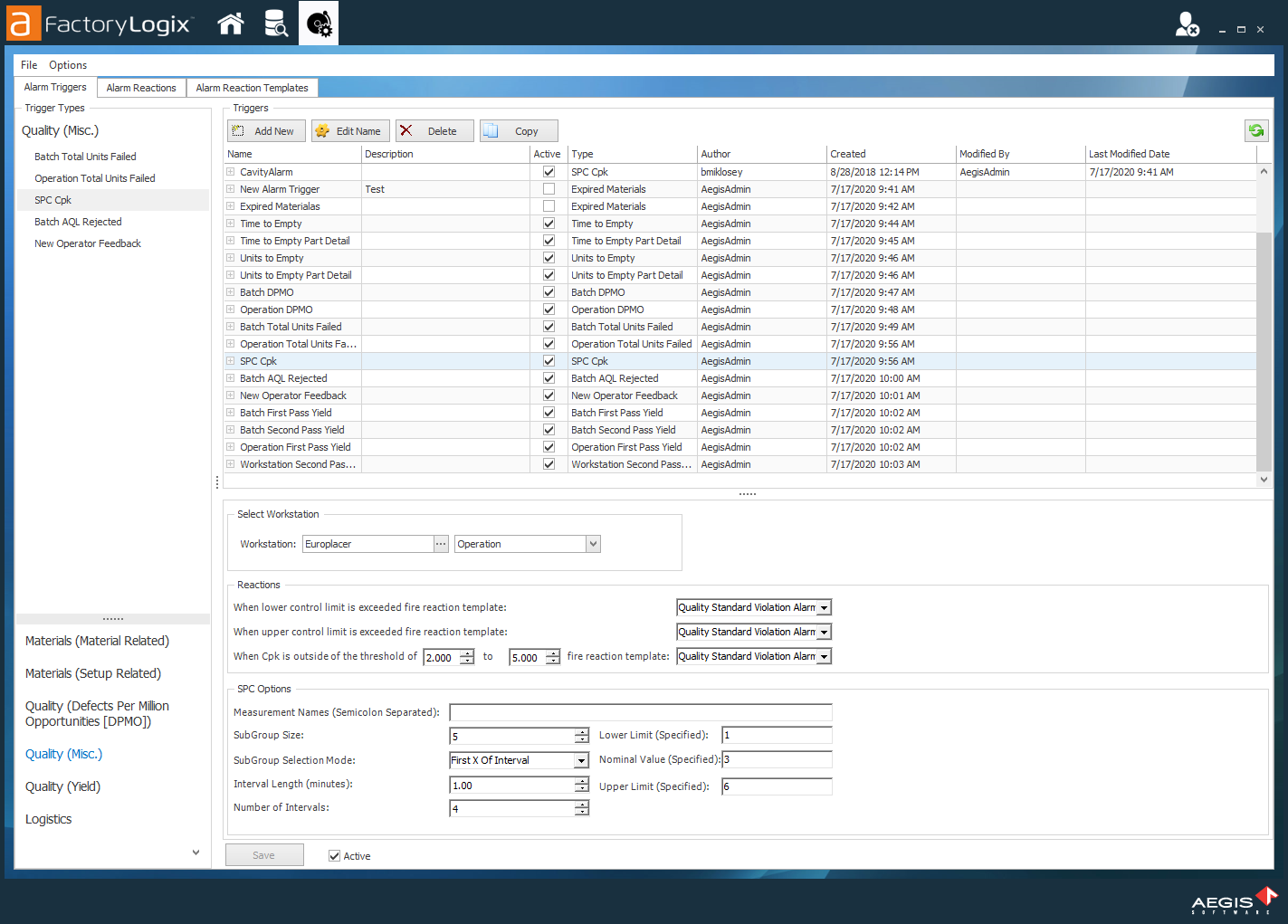1288x924 pixels.
Task: Delete the selected trigger
Action: [x=434, y=131]
